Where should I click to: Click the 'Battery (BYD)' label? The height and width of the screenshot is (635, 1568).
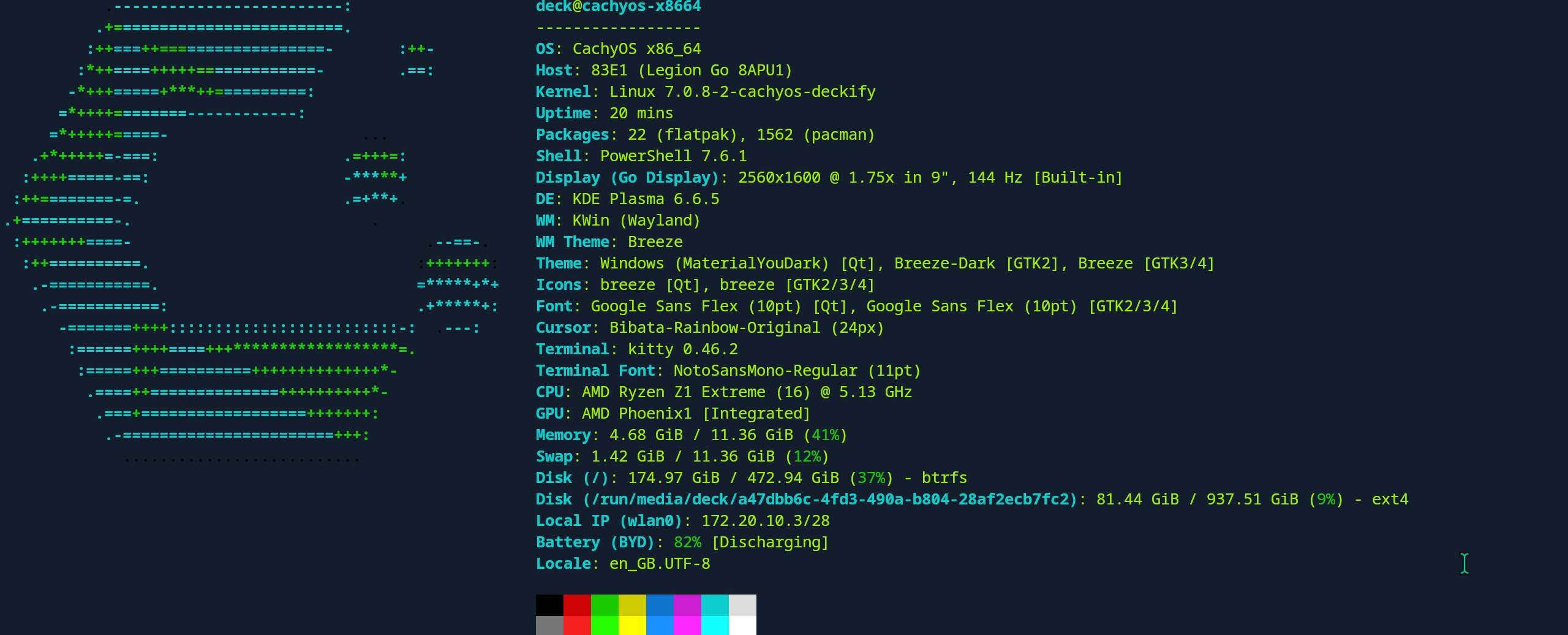pos(595,542)
